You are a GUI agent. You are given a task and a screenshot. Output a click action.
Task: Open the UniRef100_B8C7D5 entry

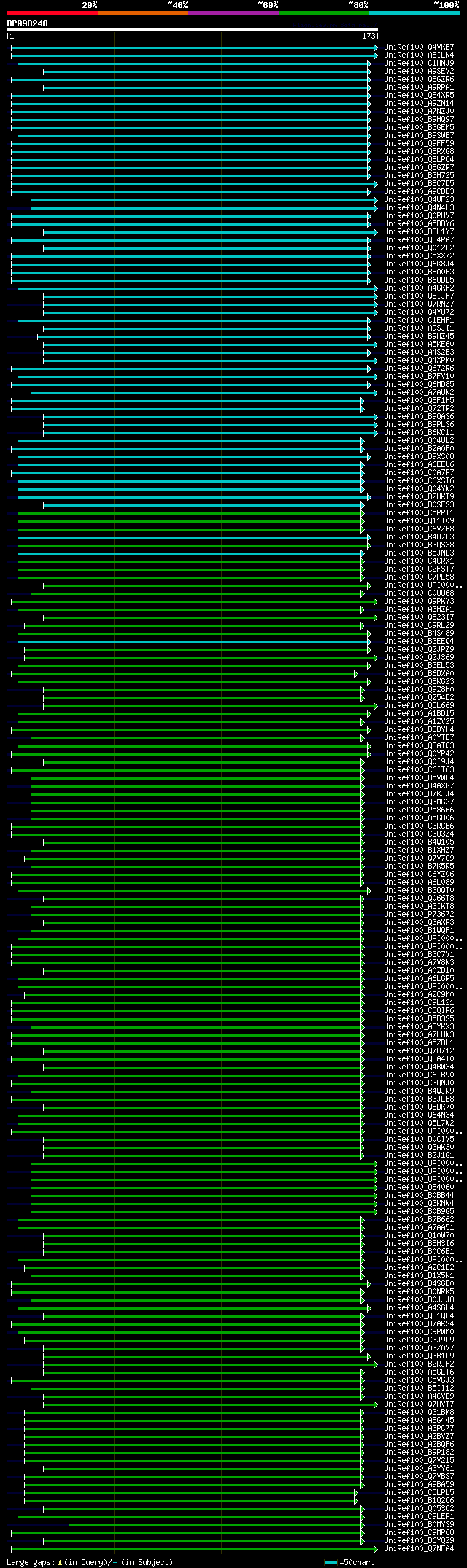click(419, 184)
